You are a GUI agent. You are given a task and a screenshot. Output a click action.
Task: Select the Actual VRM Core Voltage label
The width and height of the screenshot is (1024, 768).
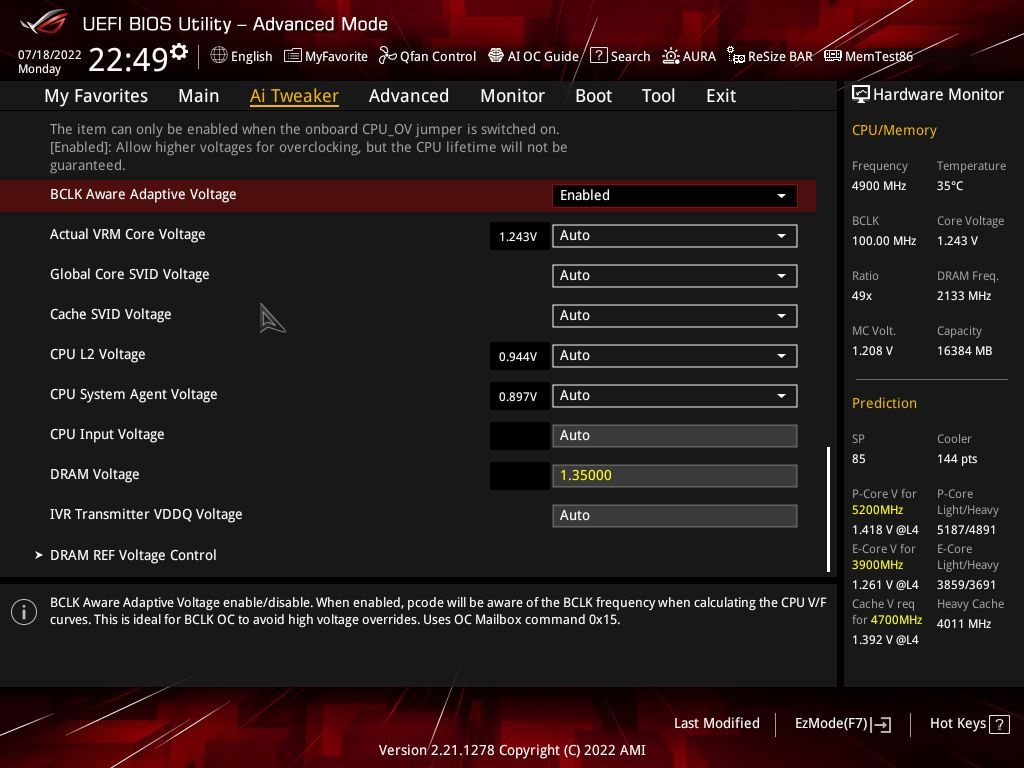pos(127,234)
